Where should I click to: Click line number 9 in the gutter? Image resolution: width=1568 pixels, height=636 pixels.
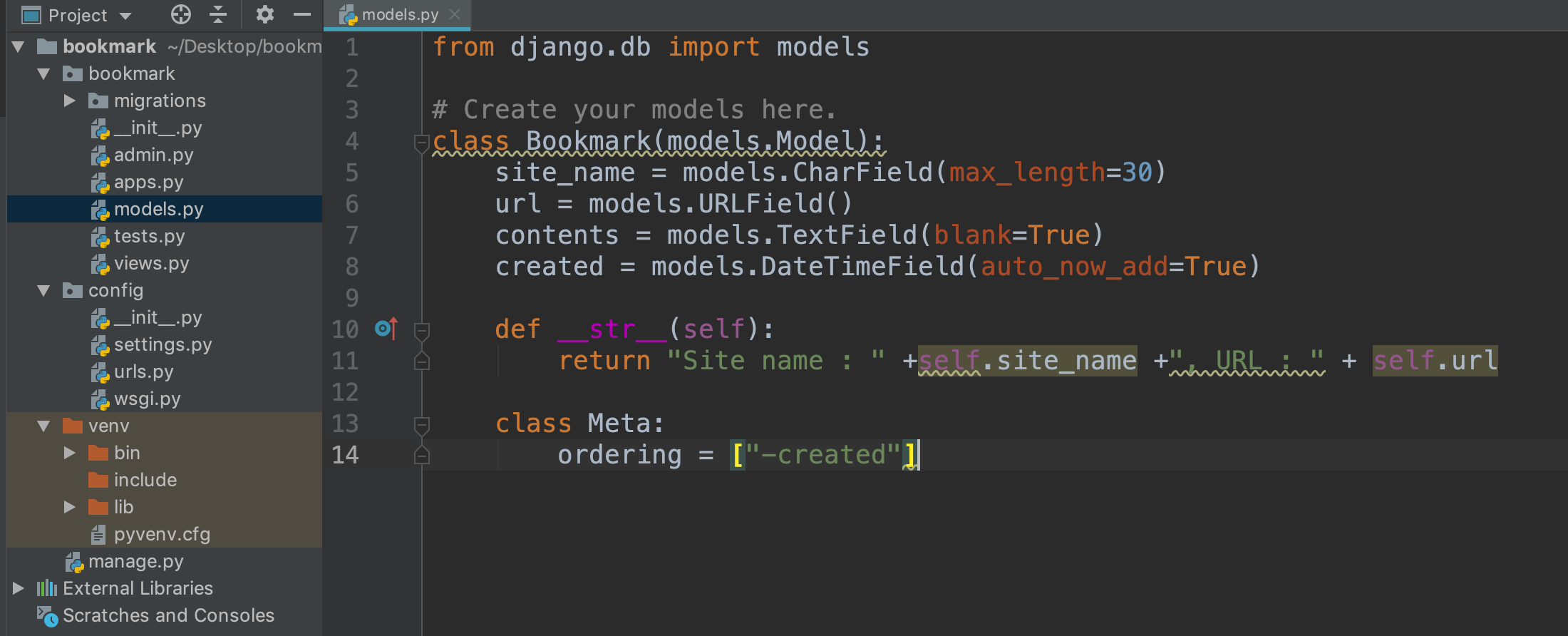coord(352,298)
